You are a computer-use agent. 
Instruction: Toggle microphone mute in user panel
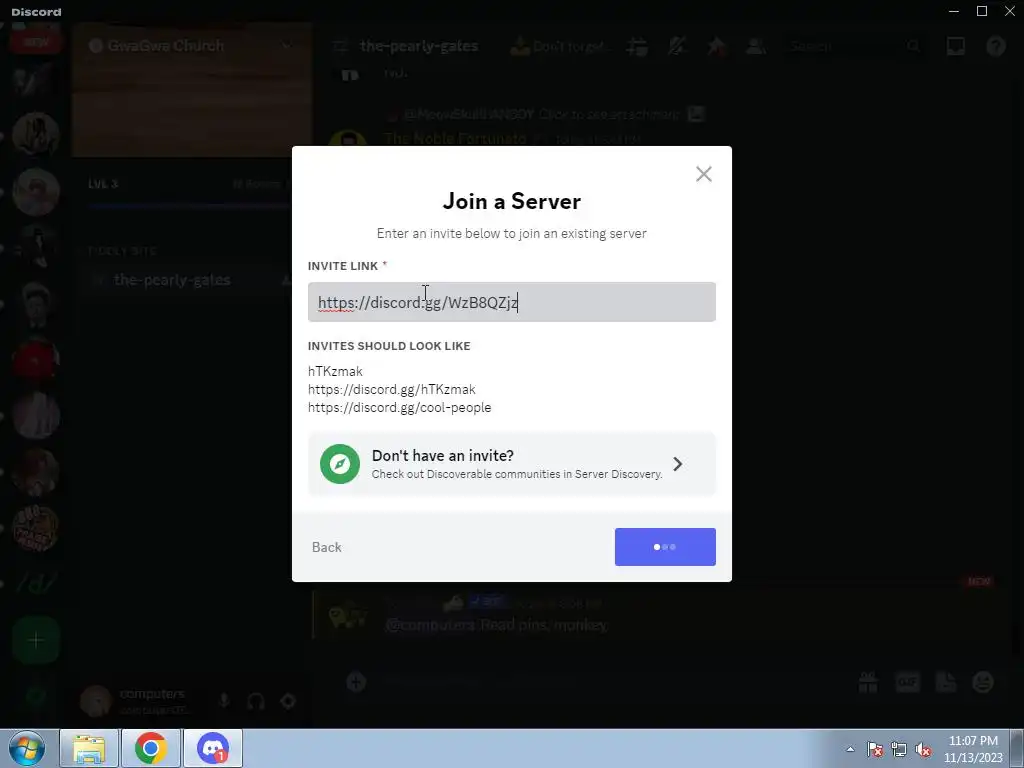coord(224,701)
